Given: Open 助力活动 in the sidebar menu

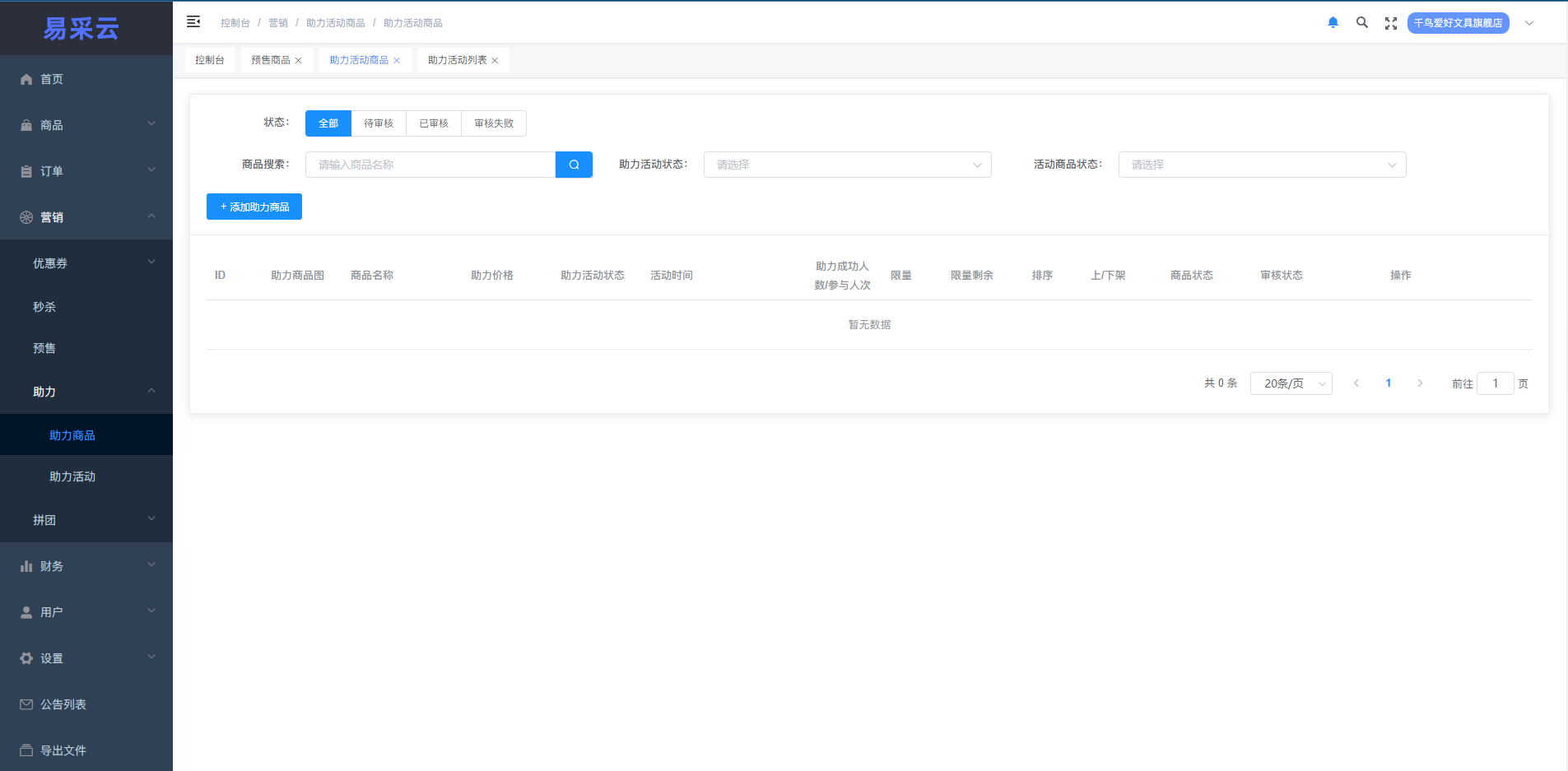Looking at the screenshot, I should point(71,476).
